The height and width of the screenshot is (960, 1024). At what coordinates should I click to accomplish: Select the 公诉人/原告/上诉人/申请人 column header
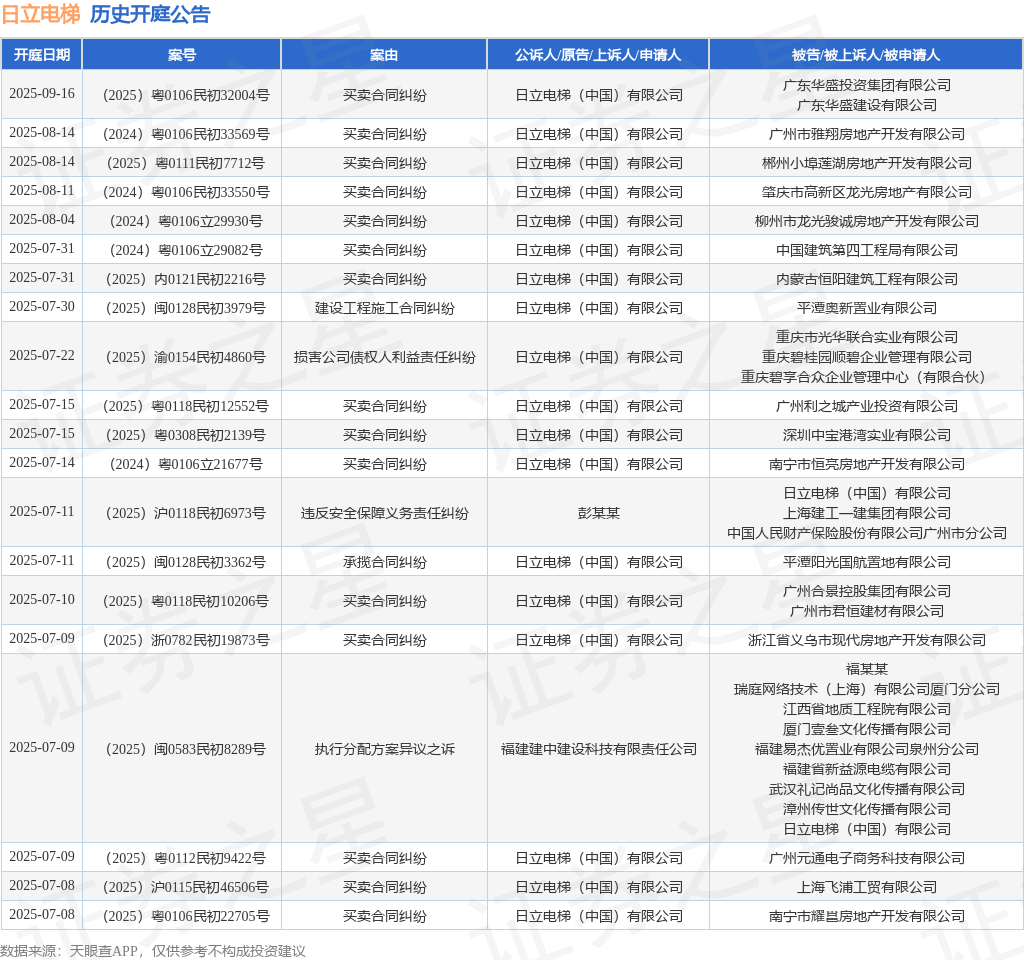598,55
